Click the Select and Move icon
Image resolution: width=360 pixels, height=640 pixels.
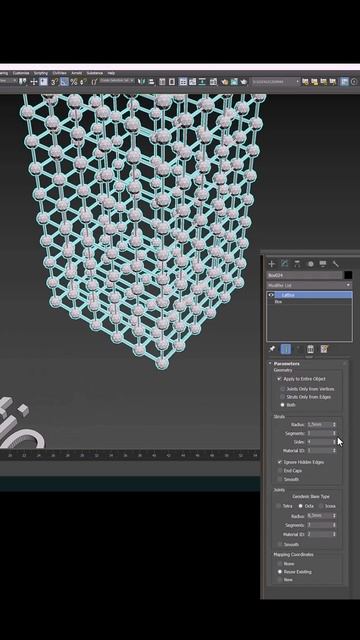click(34, 82)
